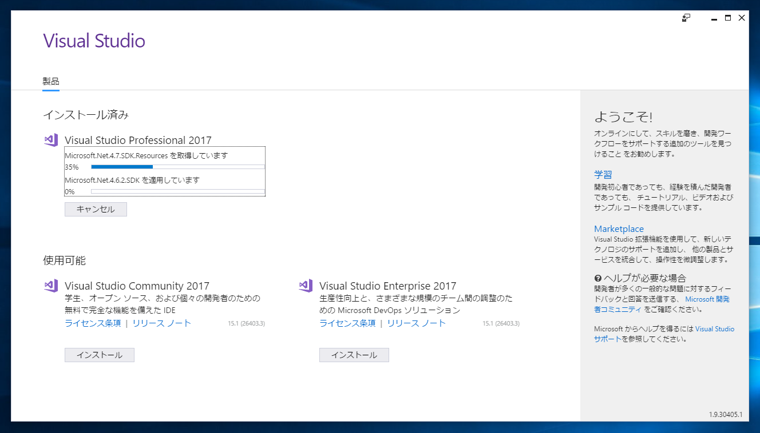Screen dimensions: 760x433
Task: Click the インストール済み heading
Action: point(86,115)
